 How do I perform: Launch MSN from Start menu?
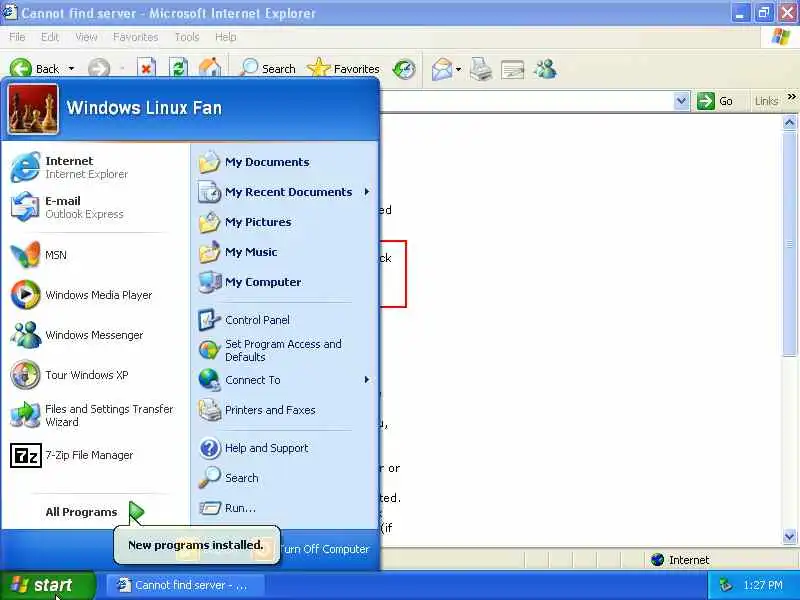(x=95, y=255)
